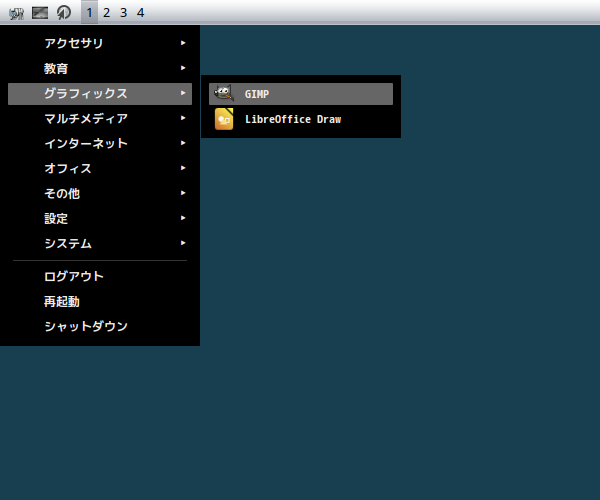The width and height of the screenshot is (600, 500).
Task: Switch to workspace 4
Action: pos(140,13)
